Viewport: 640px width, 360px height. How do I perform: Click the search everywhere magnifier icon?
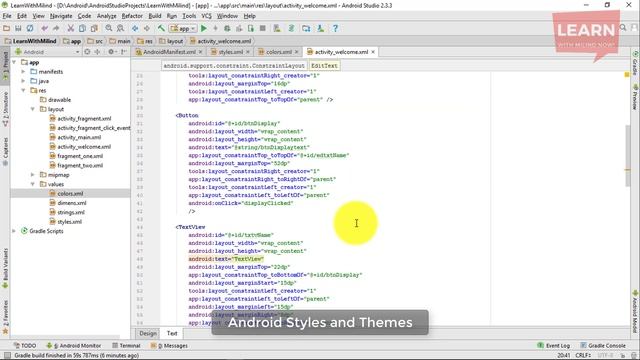[623, 27]
